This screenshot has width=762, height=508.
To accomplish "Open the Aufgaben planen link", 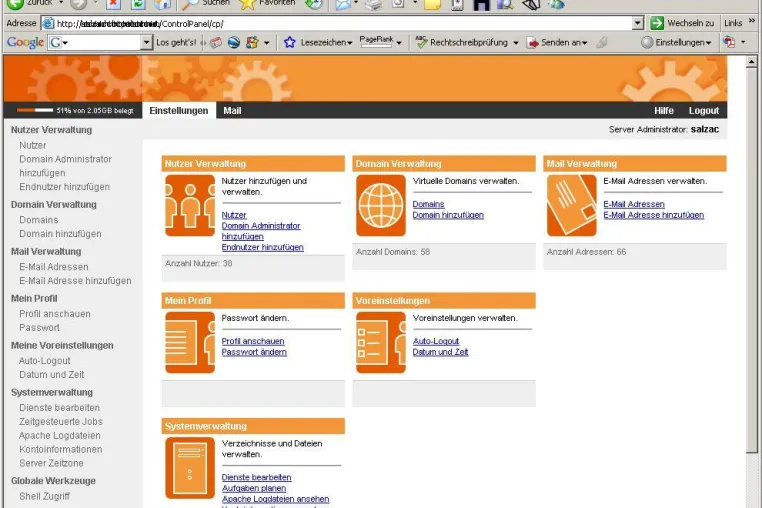I will point(254,488).
